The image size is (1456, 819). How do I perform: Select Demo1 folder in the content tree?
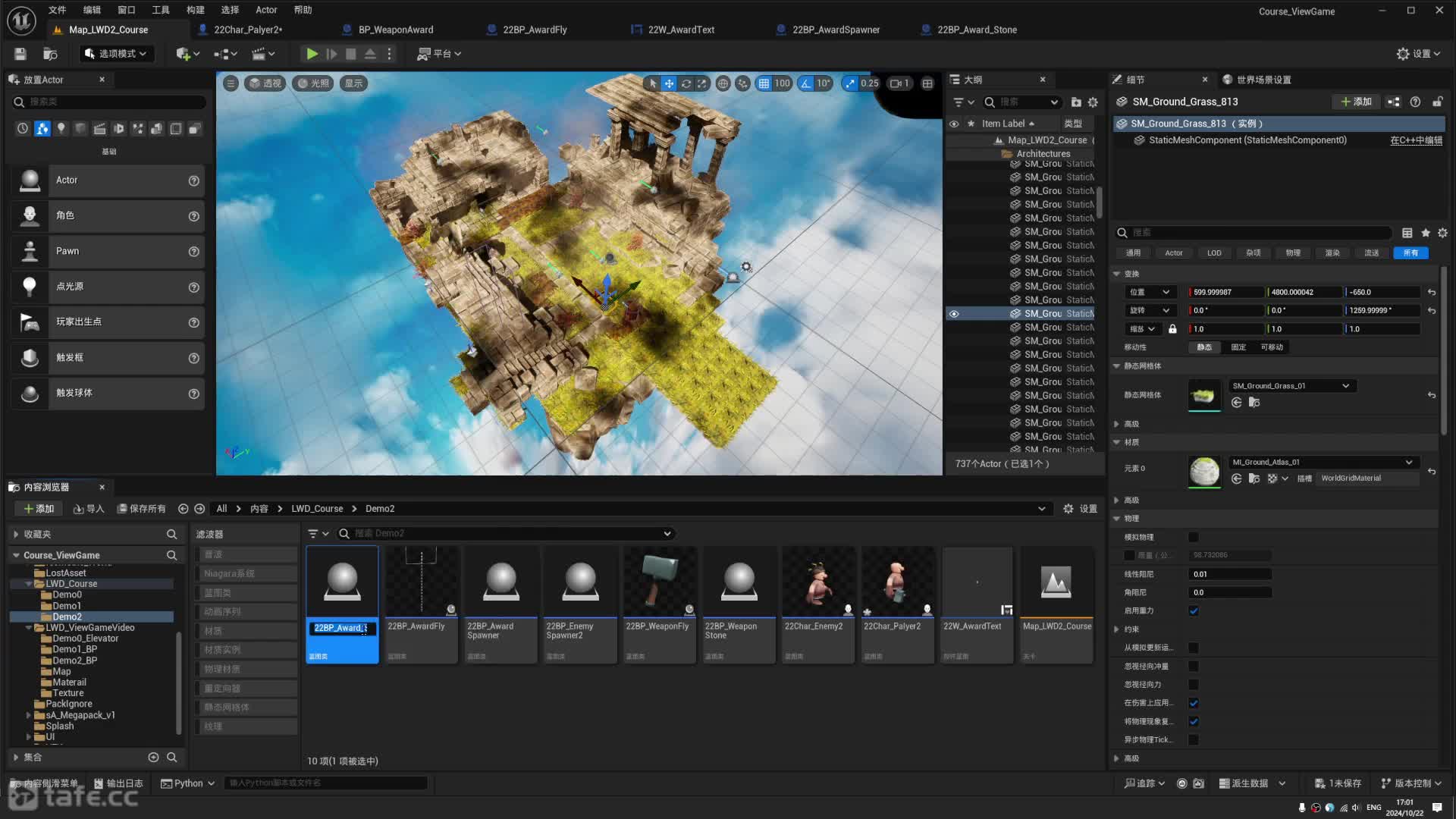[x=67, y=606]
